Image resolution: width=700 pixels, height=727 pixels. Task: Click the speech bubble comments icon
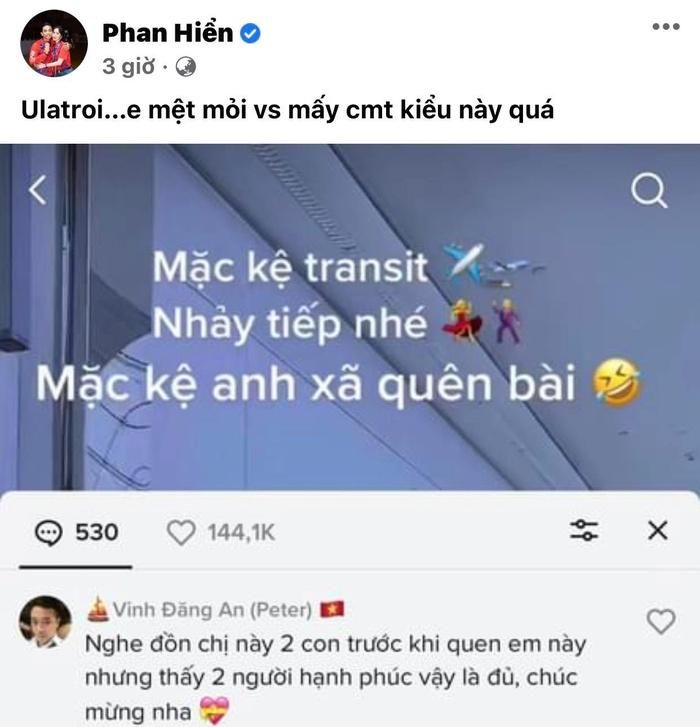[x=48, y=532]
